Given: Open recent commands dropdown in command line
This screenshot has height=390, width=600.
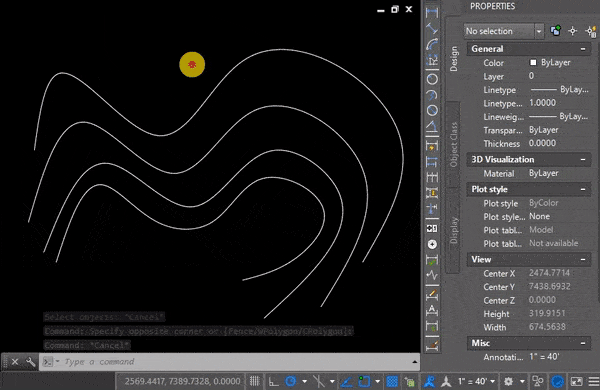Looking at the screenshot, I should click(x=57, y=361).
